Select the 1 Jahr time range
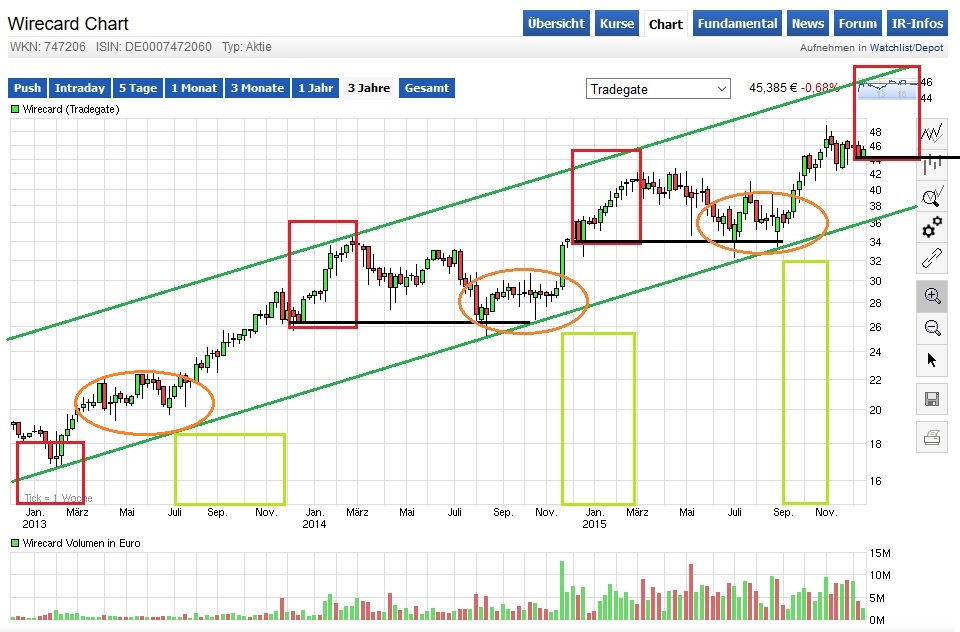 click(x=315, y=88)
